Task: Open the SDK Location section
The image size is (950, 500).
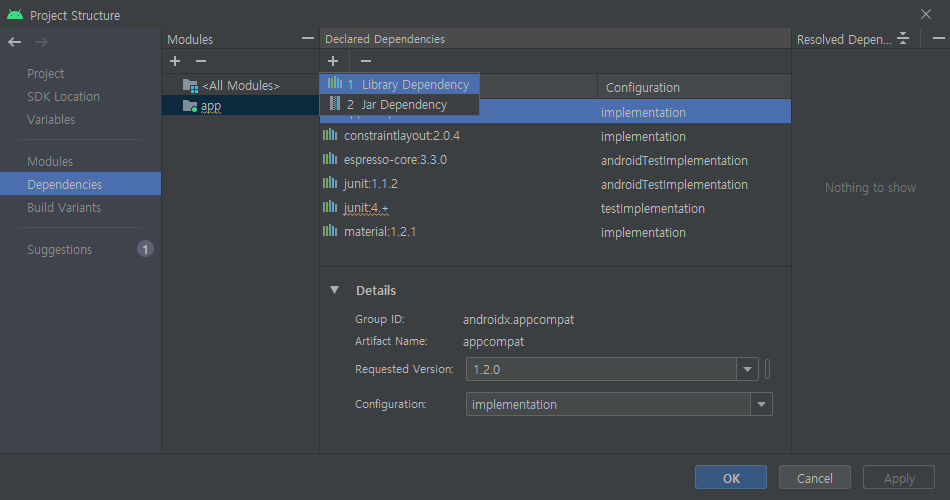Action: coord(63,96)
